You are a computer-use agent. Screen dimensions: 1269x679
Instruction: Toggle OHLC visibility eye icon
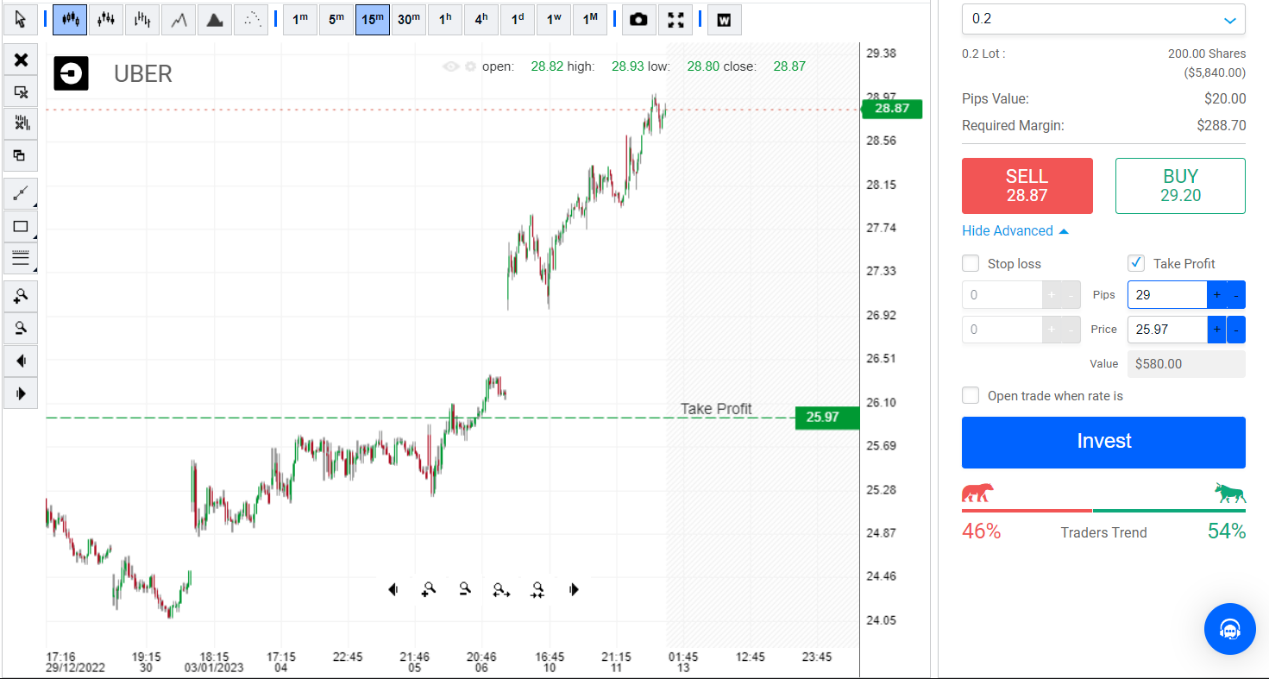pos(451,67)
